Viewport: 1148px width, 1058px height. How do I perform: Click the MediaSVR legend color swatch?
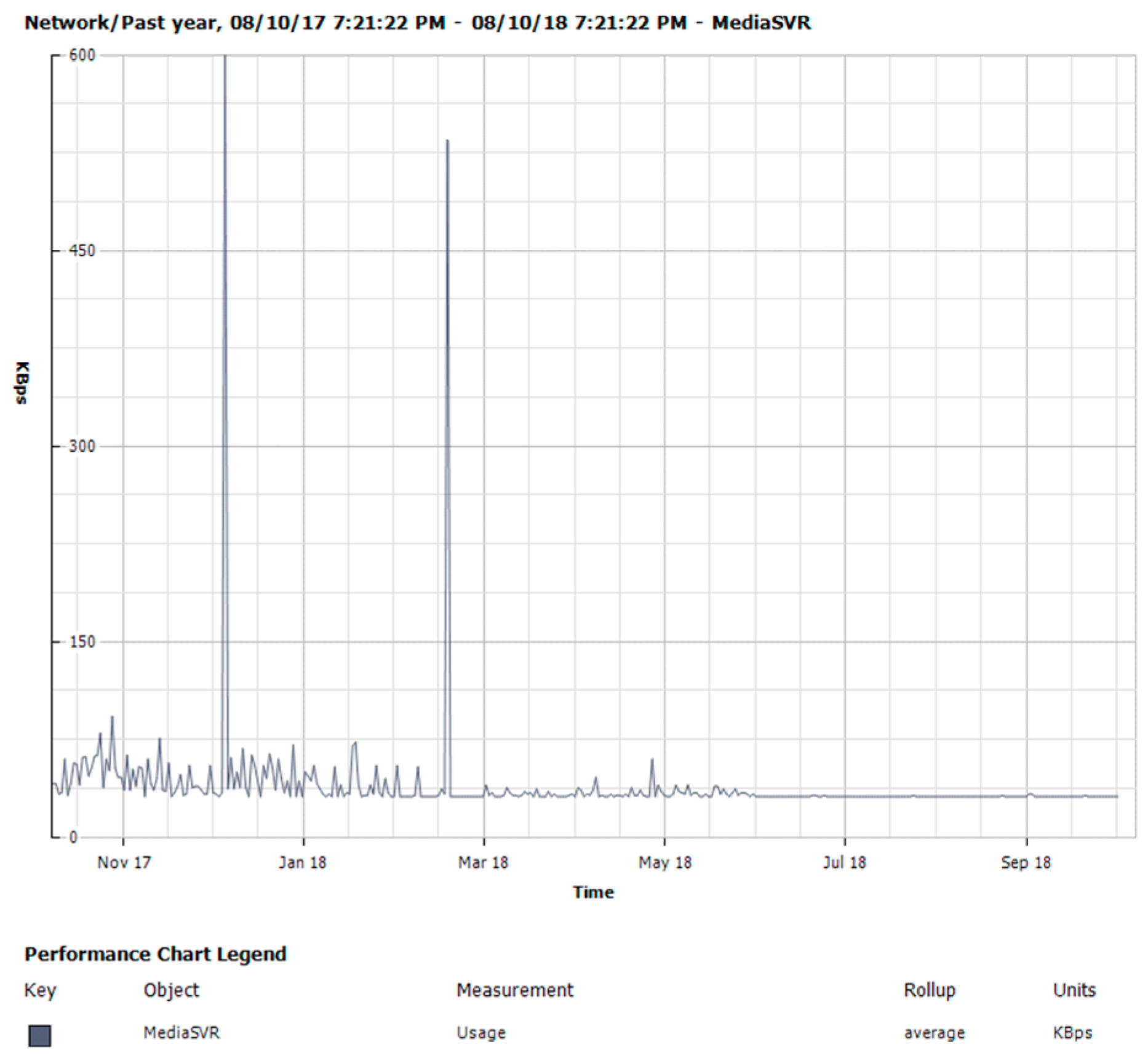[40, 1035]
